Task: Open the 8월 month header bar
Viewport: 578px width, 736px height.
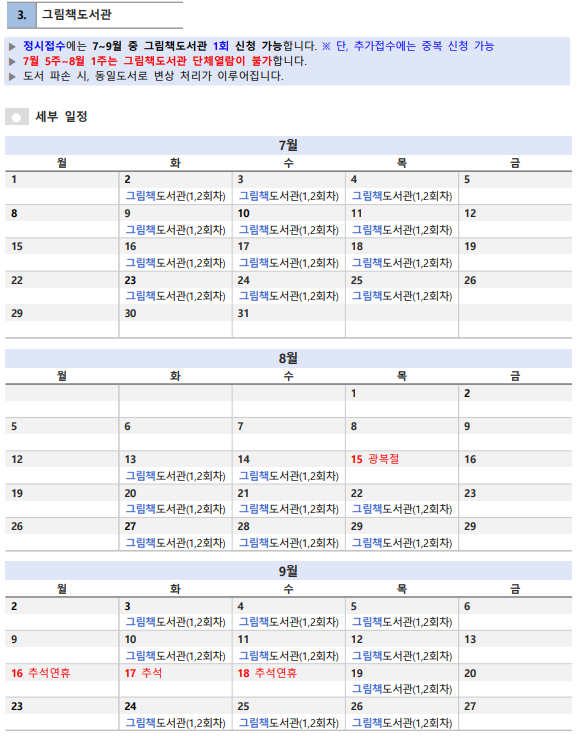Action: 288,359
